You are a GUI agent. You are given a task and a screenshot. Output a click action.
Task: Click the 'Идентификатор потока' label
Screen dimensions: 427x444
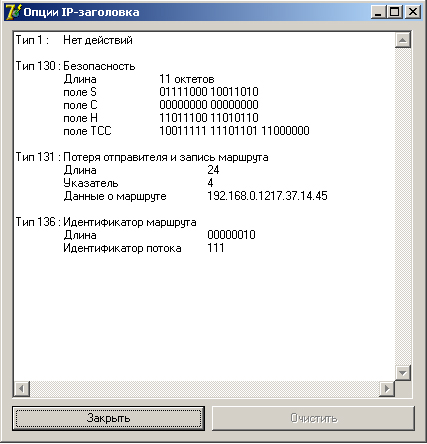tap(122, 248)
